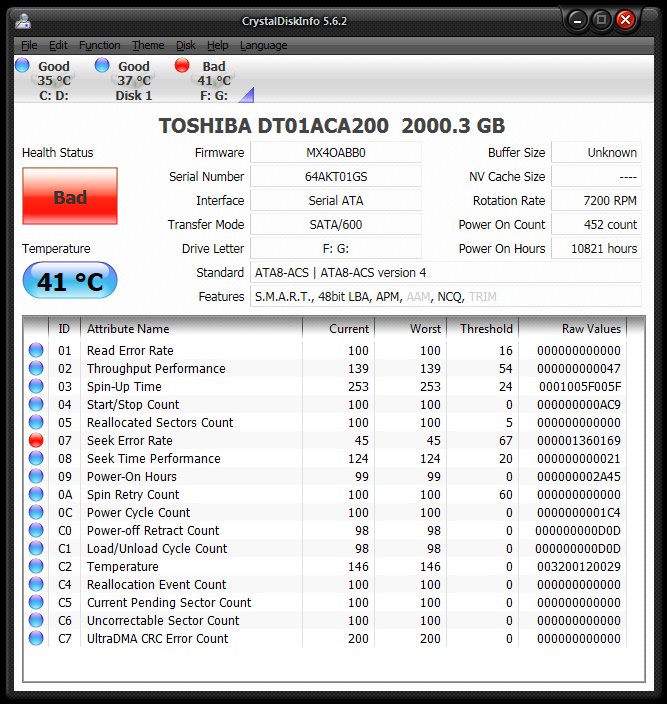The height and width of the screenshot is (704, 667).
Task: Click blue Good orb for C: D: disk
Action: point(22,66)
